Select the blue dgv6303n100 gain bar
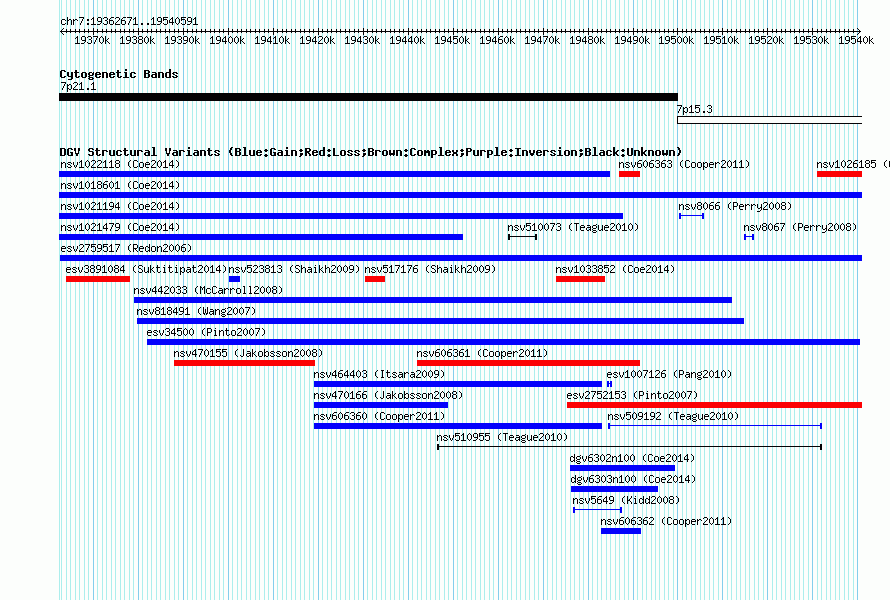Screen dimensions: 890x600 click(615, 489)
